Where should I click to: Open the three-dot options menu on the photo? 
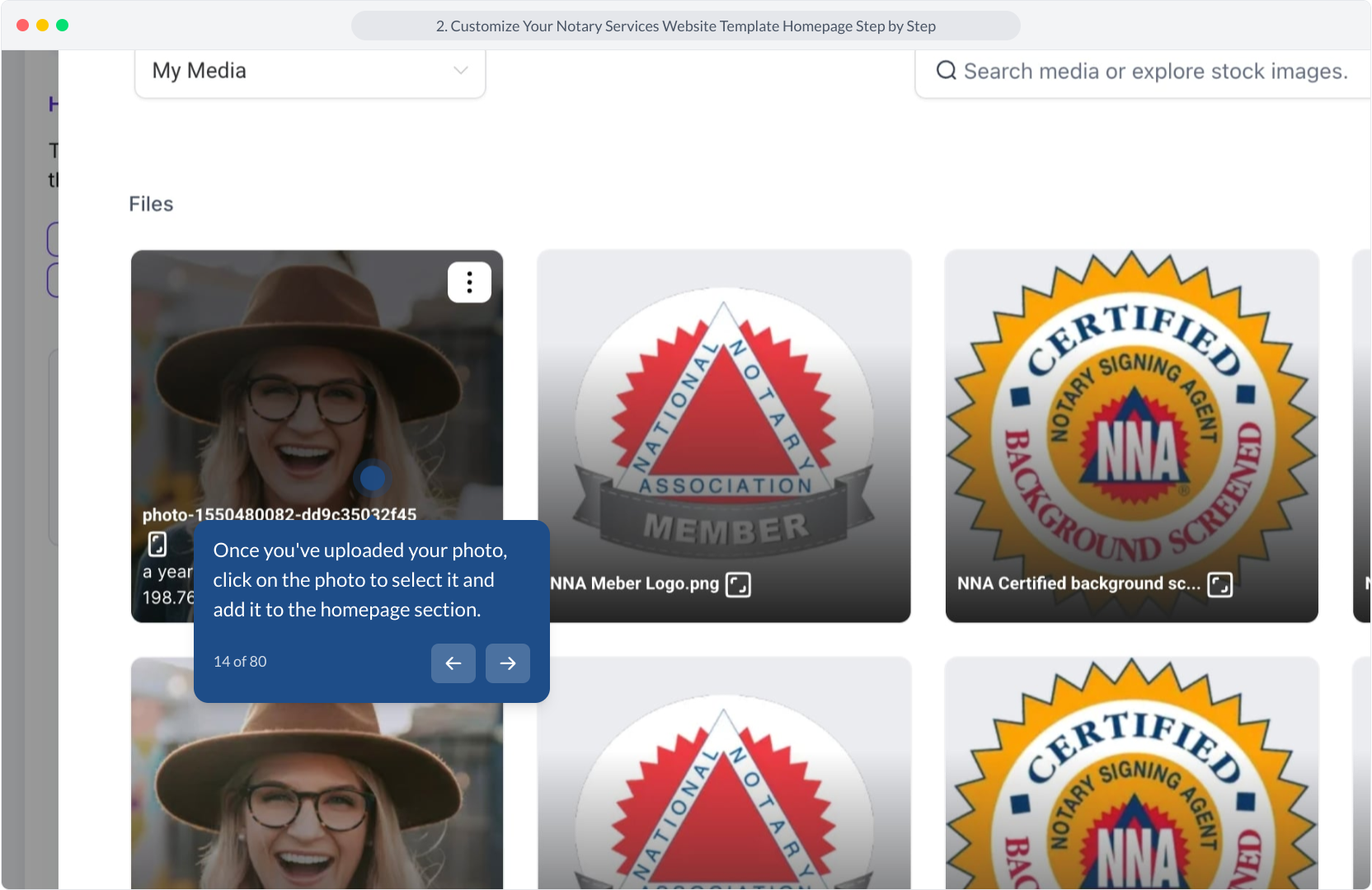click(x=469, y=283)
